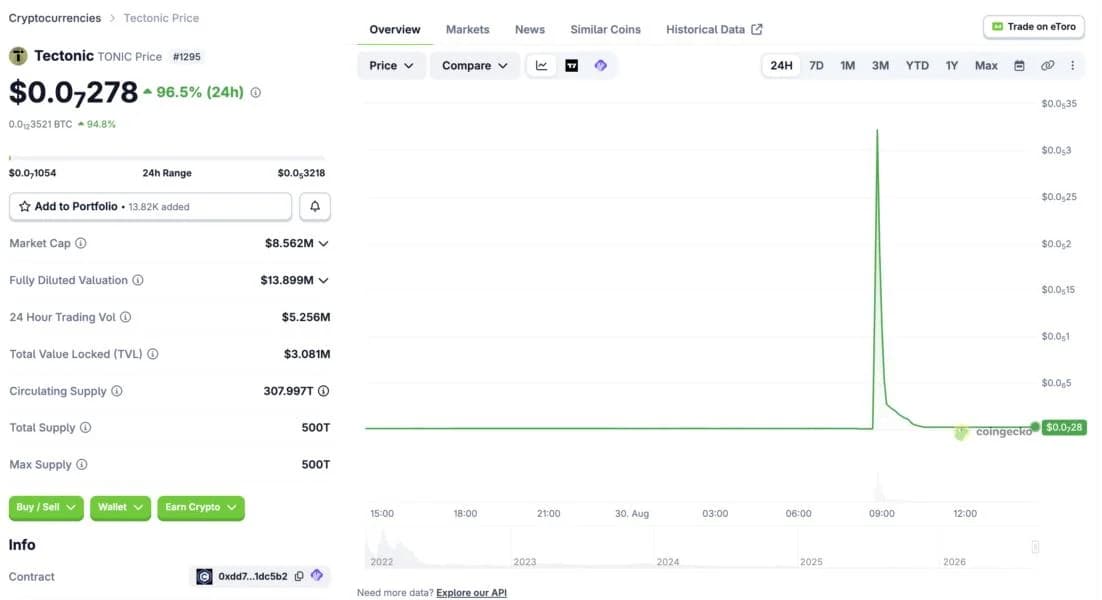Screen dimensions: 1102x600
Task: Show 24 Hour Trading Vol info tooltip
Action: [125, 317]
